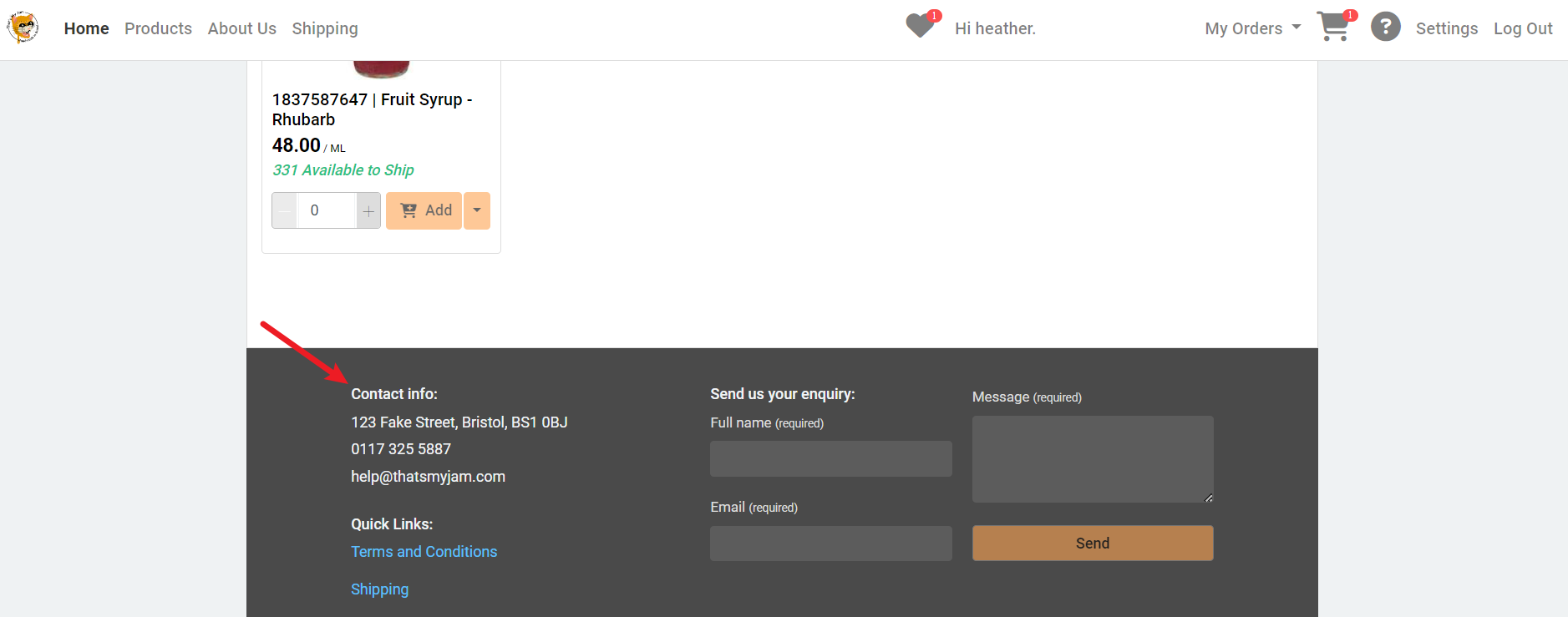Click the Send enquiry button
1568x617 pixels.
click(1093, 544)
